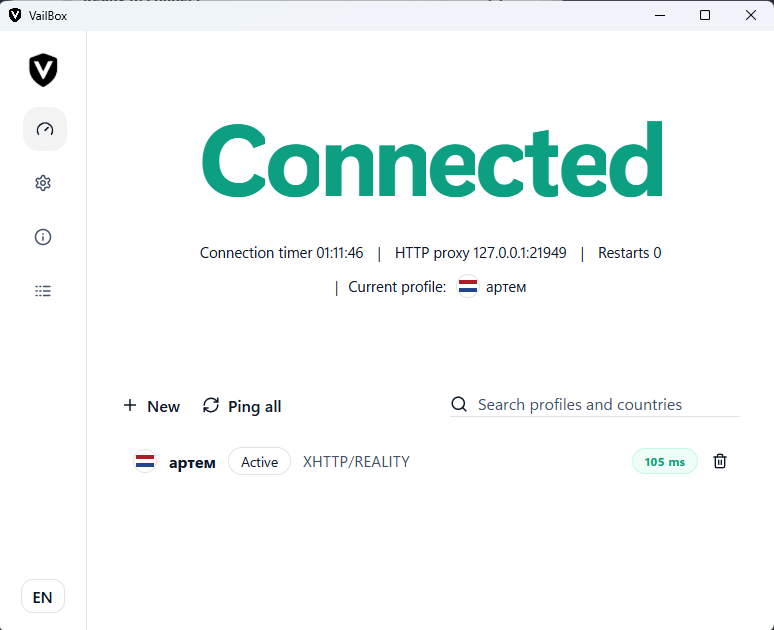774x630 pixels.
Task: Add a new profile with New button
Action: pyautogui.click(x=152, y=406)
